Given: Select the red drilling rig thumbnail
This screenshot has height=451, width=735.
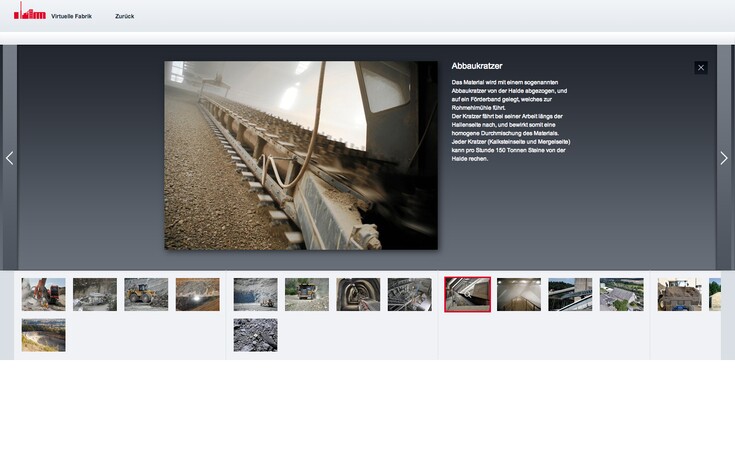Looking at the screenshot, I should (x=44, y=294).
